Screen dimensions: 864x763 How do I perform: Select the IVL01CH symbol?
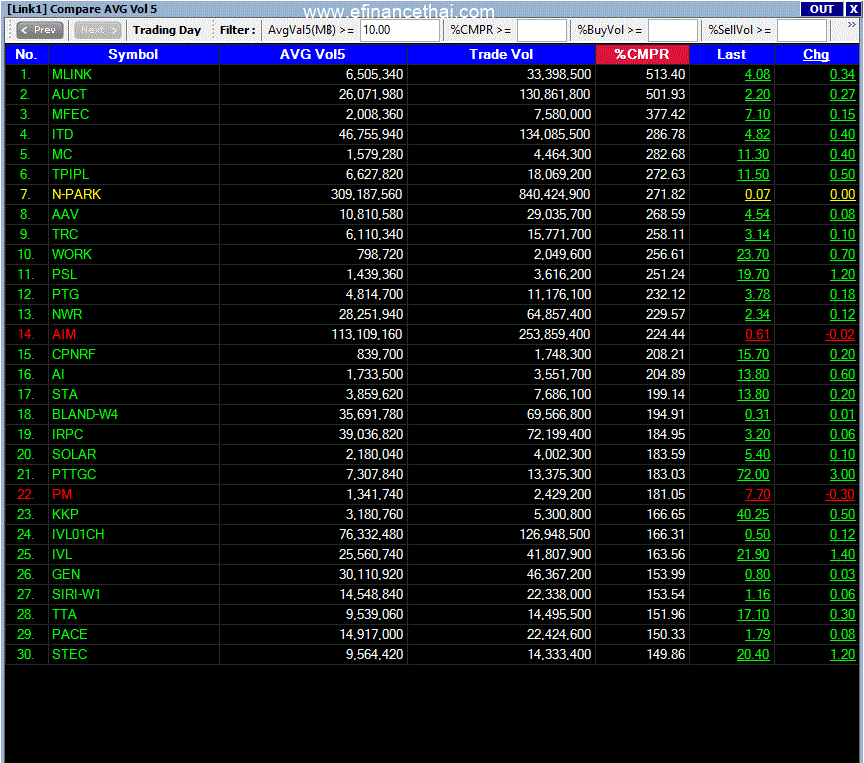point(78,534)
